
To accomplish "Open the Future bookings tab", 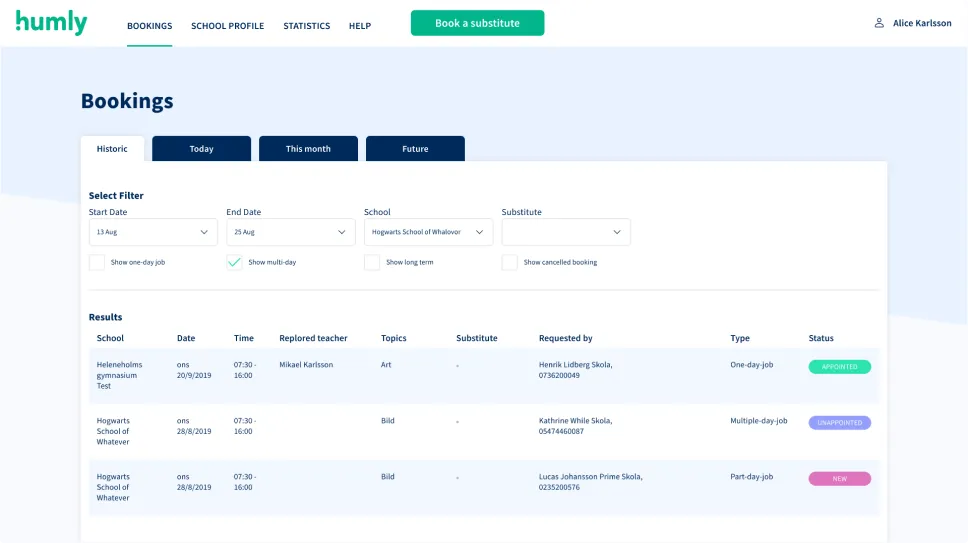I will pos(415,149).
